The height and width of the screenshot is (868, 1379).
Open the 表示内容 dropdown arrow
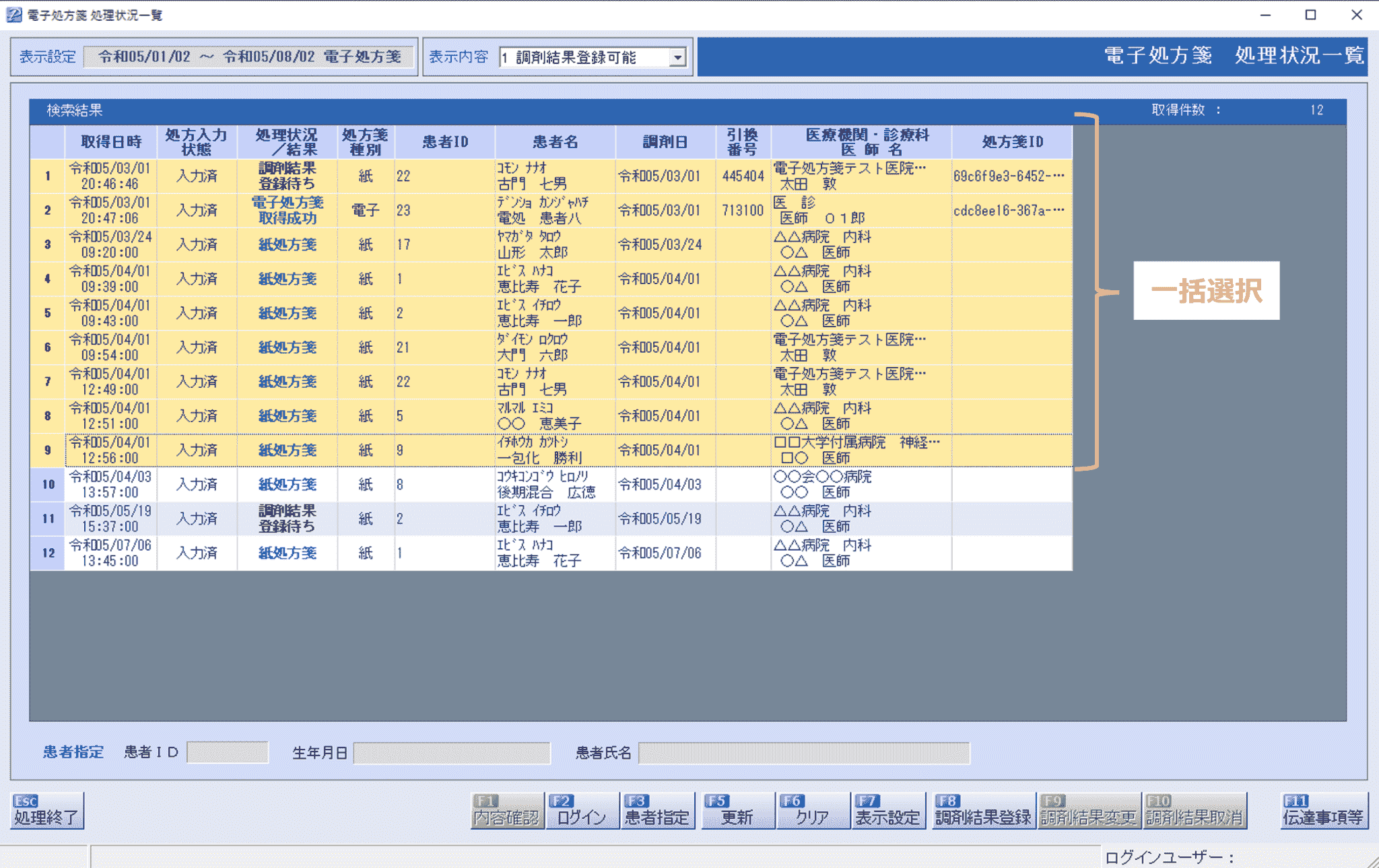(x=678, y=57)
